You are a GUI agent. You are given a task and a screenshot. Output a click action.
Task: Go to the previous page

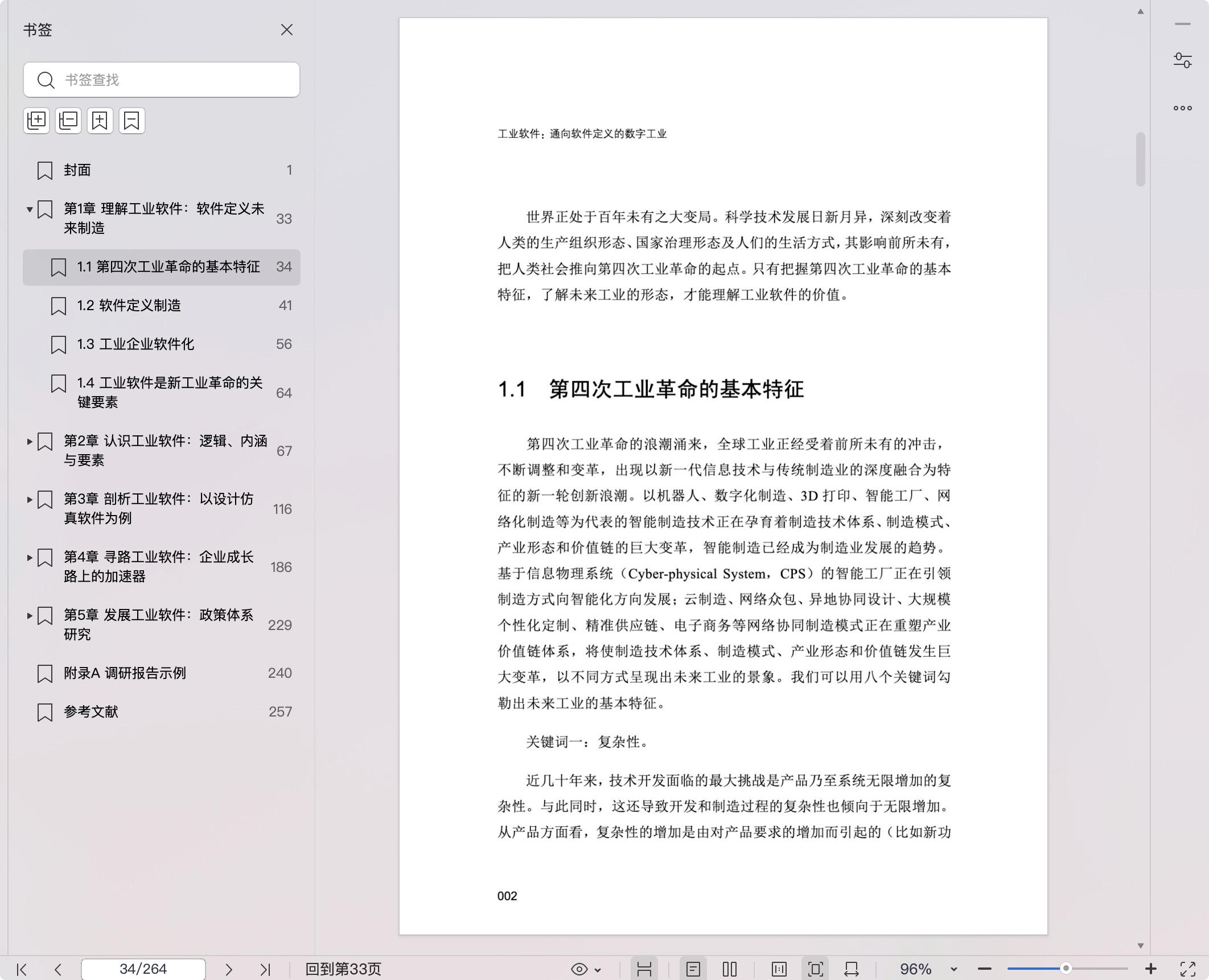[x=57, y=969]
